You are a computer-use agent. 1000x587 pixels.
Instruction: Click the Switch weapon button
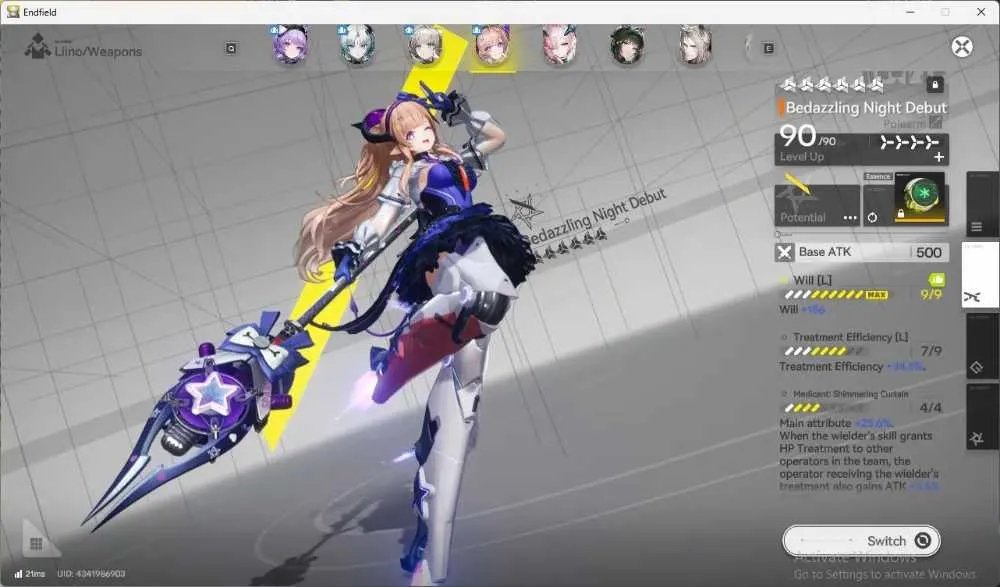click(861, 540)
